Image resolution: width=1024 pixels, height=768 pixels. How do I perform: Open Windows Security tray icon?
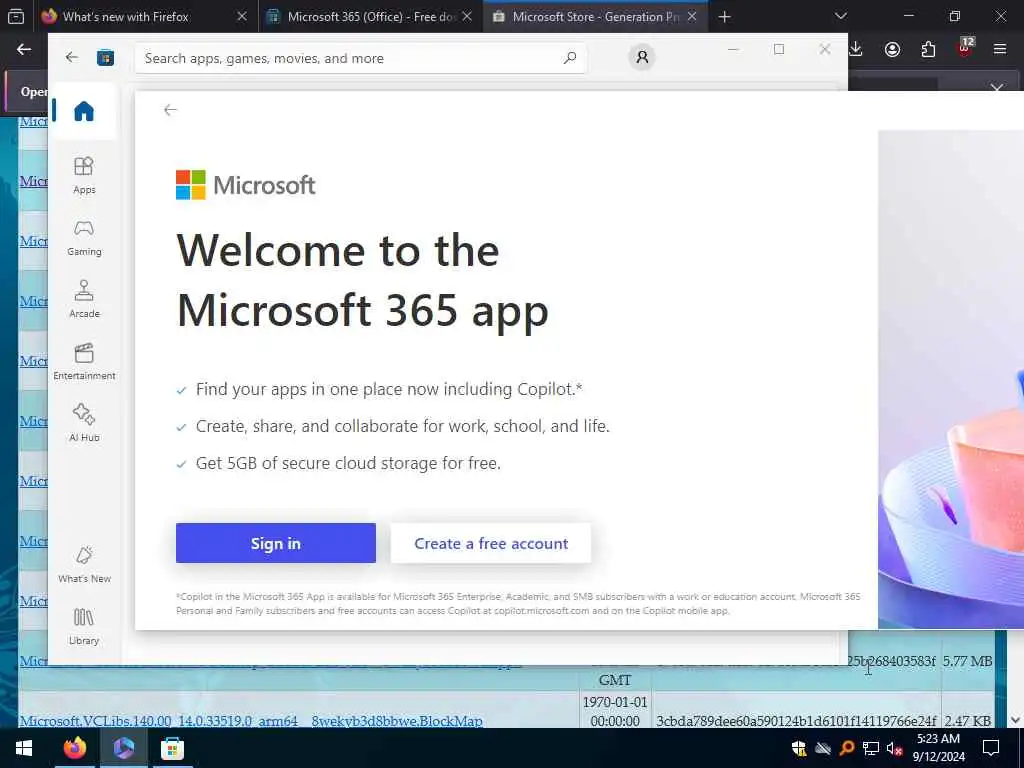pos(798,748)
